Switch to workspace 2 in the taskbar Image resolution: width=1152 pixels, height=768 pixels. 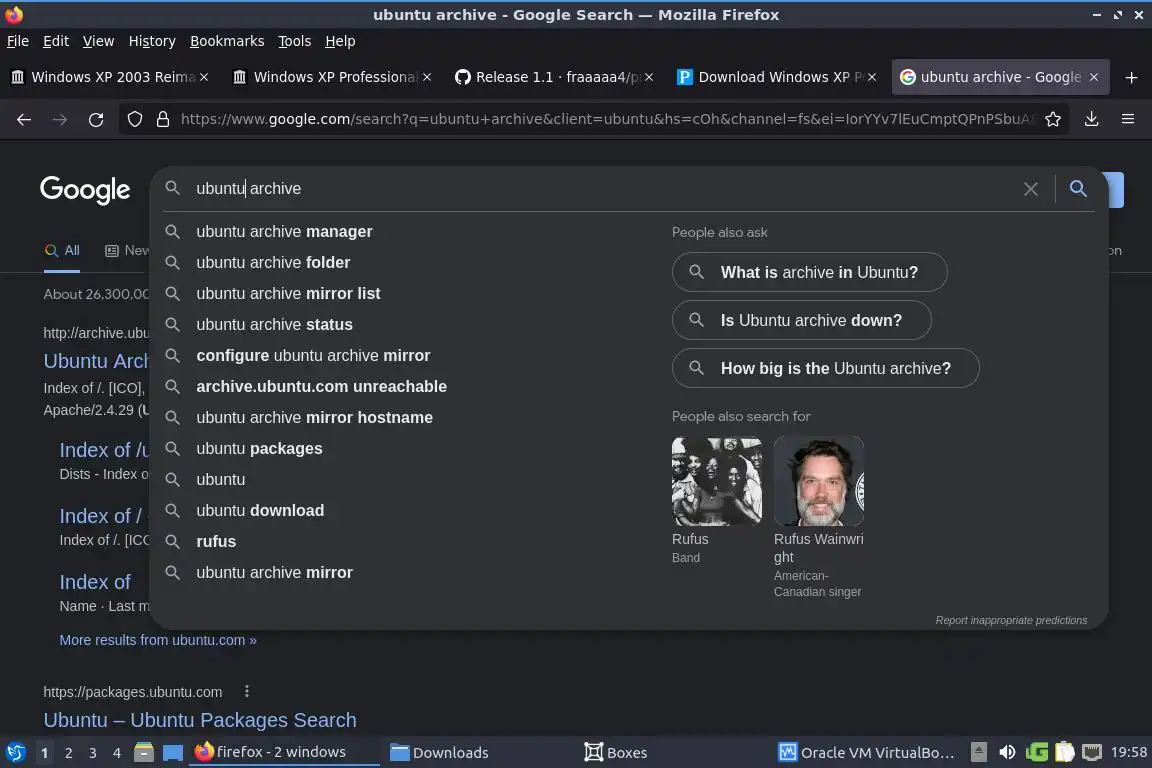68,753
